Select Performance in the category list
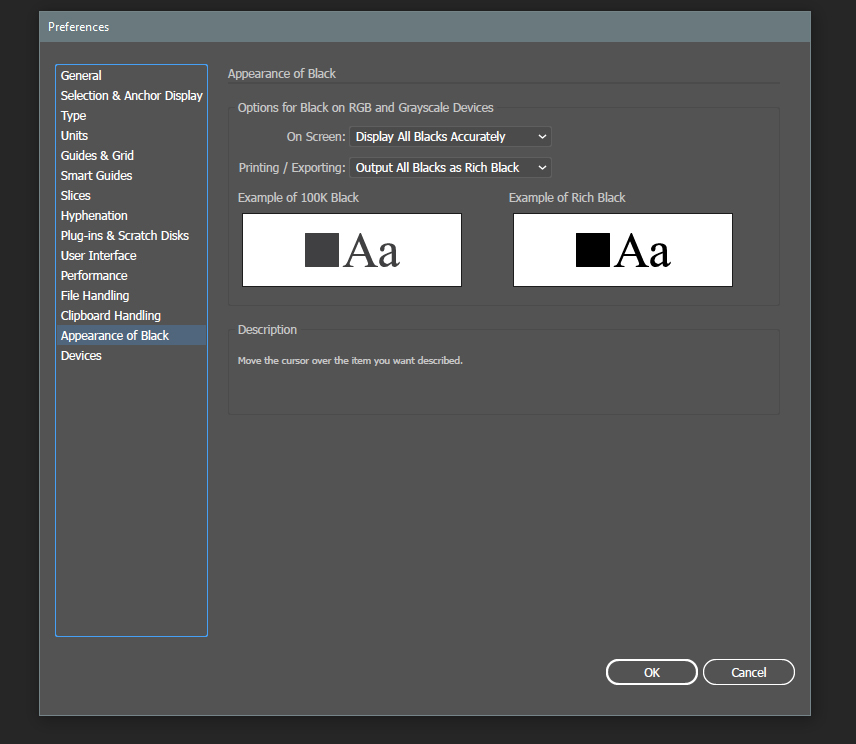The width and height of the screenshot is (856, 744). pos(94,276)
